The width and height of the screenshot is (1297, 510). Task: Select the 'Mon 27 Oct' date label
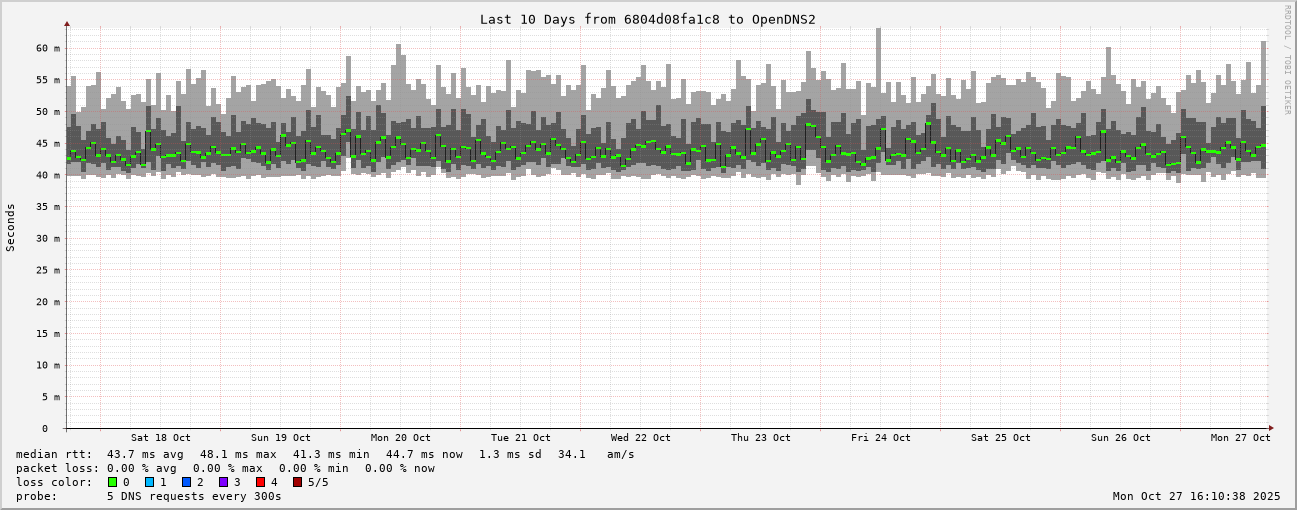tap(1240, 438)
